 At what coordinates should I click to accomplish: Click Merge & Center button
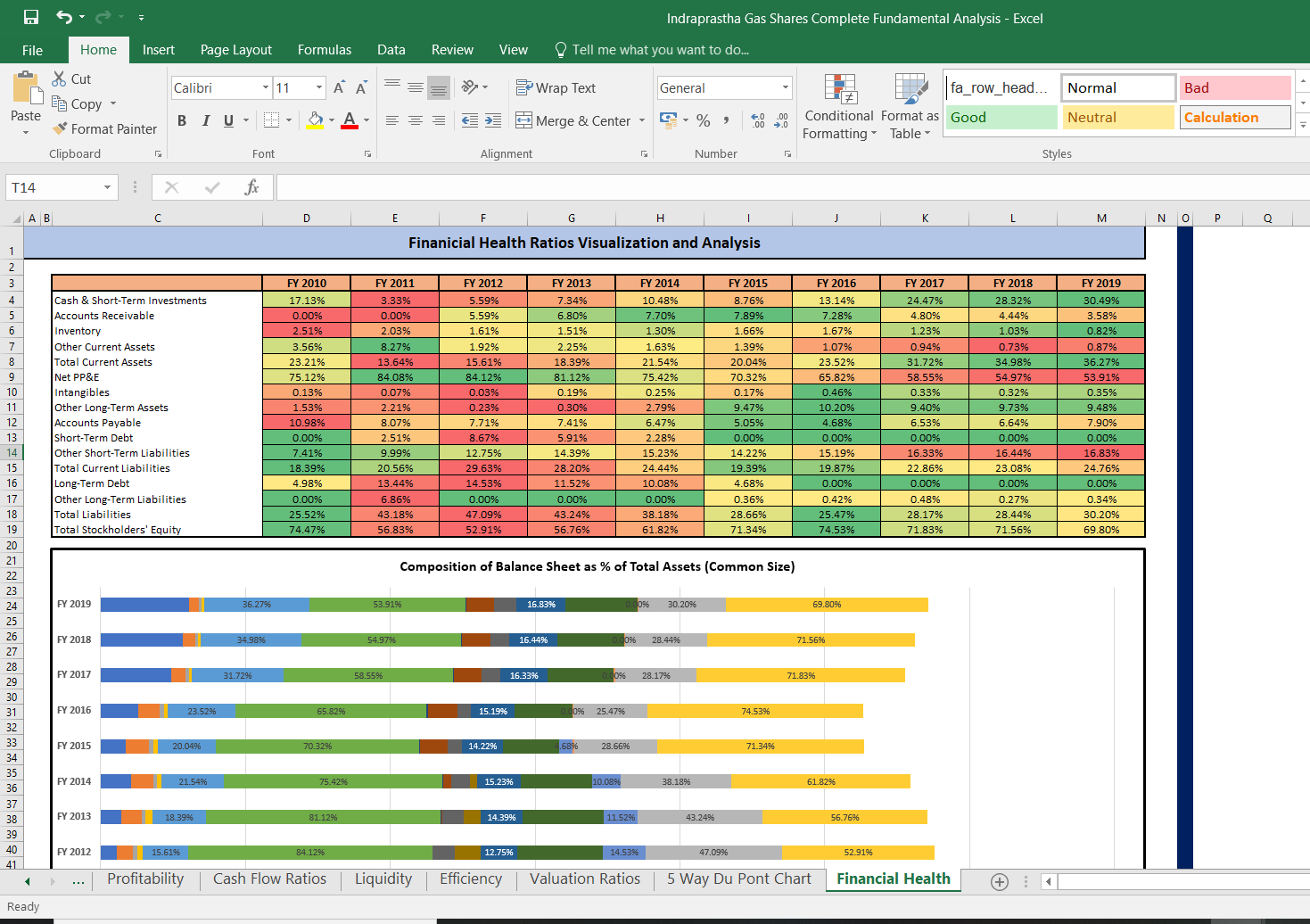click(573, 120)
